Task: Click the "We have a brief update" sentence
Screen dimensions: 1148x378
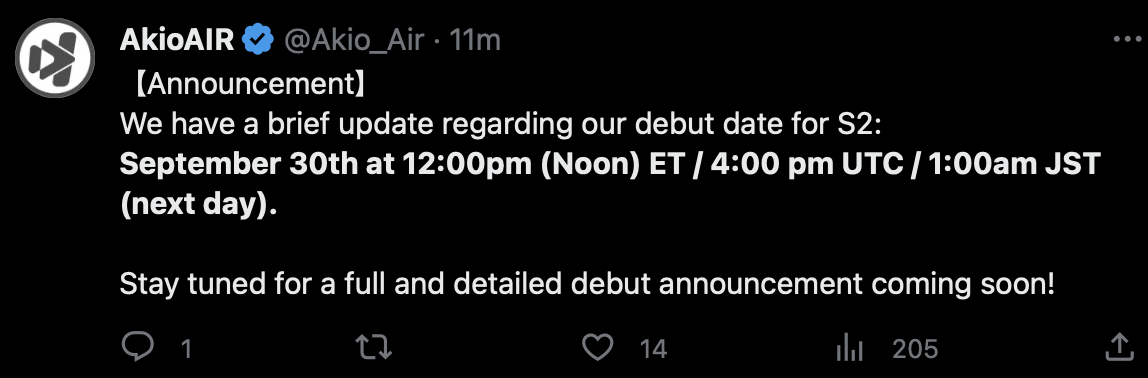Action: pyautogui.click(x=504, y=125)
